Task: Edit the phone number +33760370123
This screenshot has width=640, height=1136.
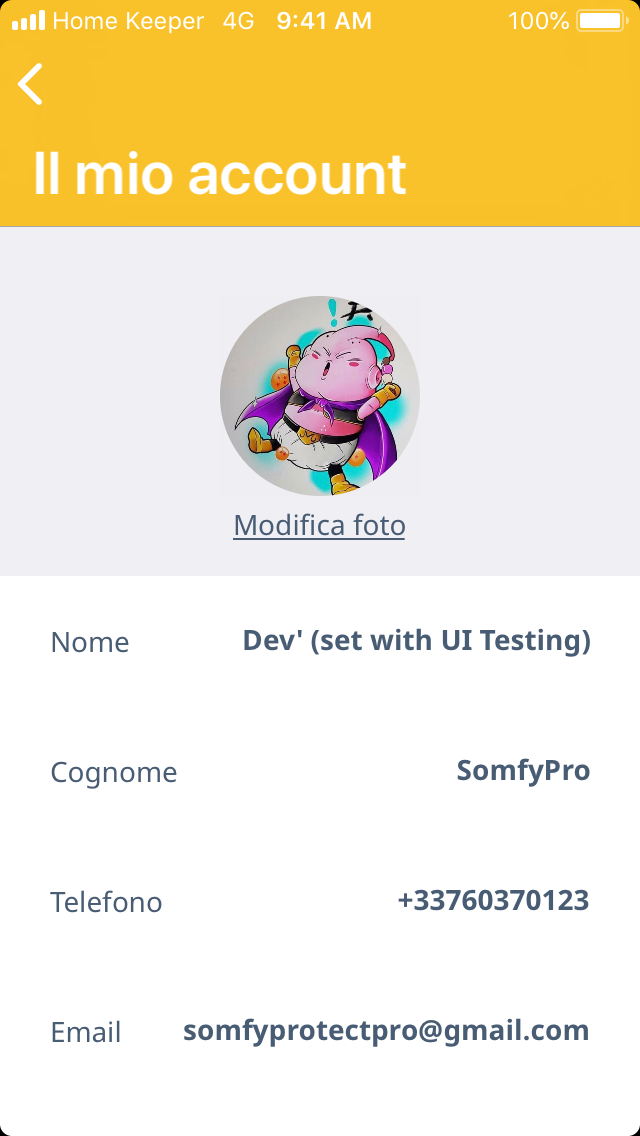Action: point(493,901)
